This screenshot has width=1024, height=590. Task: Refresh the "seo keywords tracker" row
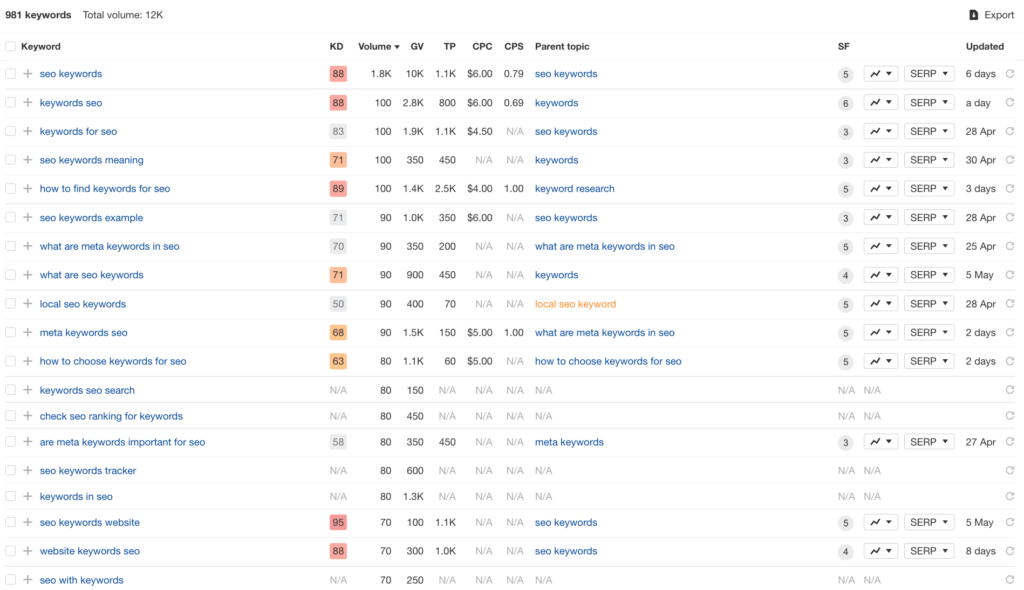pyautogui.click(x=1010, y=470)
